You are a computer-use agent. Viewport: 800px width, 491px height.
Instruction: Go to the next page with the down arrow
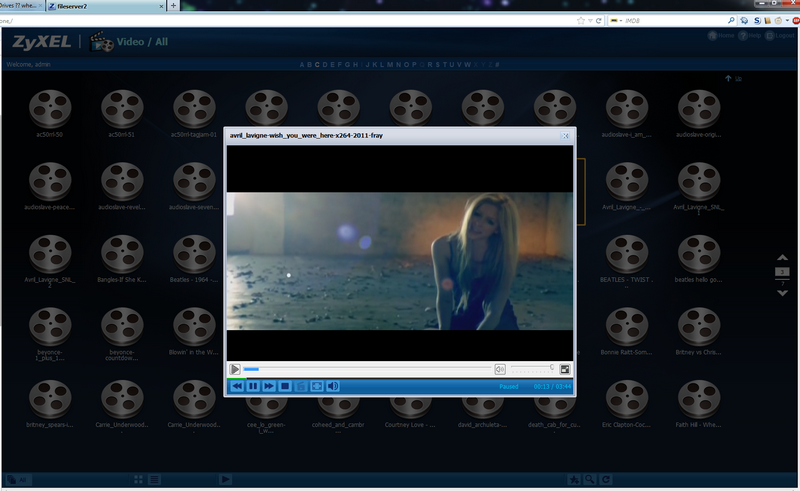coord(782,293)
